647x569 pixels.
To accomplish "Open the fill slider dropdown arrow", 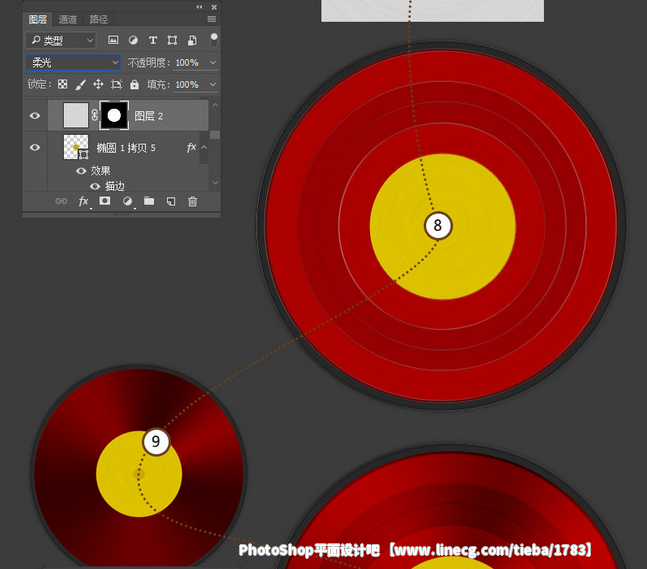I will [x=213, y=84].
